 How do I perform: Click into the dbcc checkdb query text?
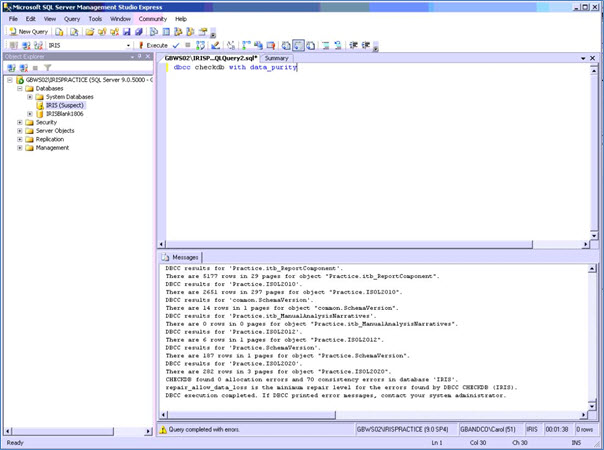pyautogui.click(x=235, y=67)
